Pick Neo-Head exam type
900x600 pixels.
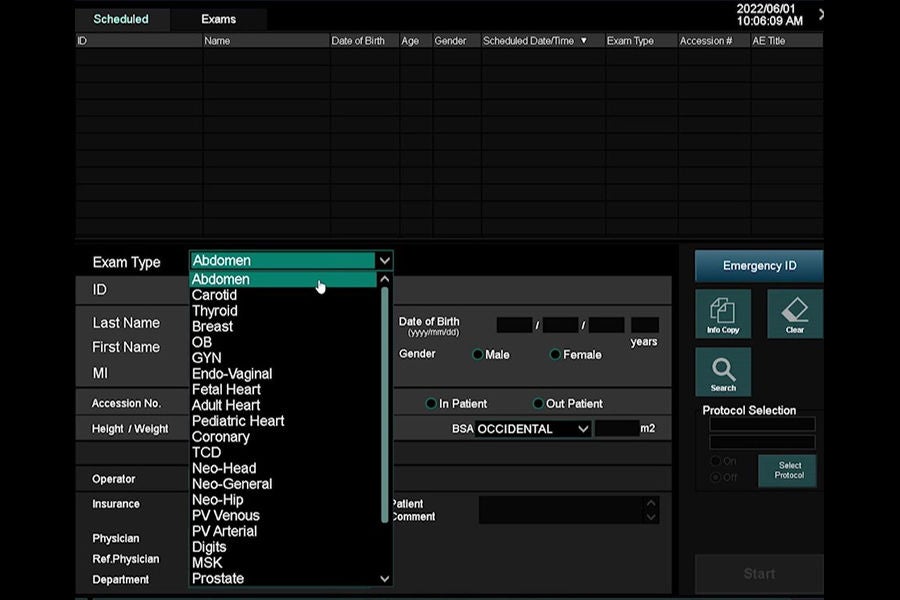coord(224,468)
